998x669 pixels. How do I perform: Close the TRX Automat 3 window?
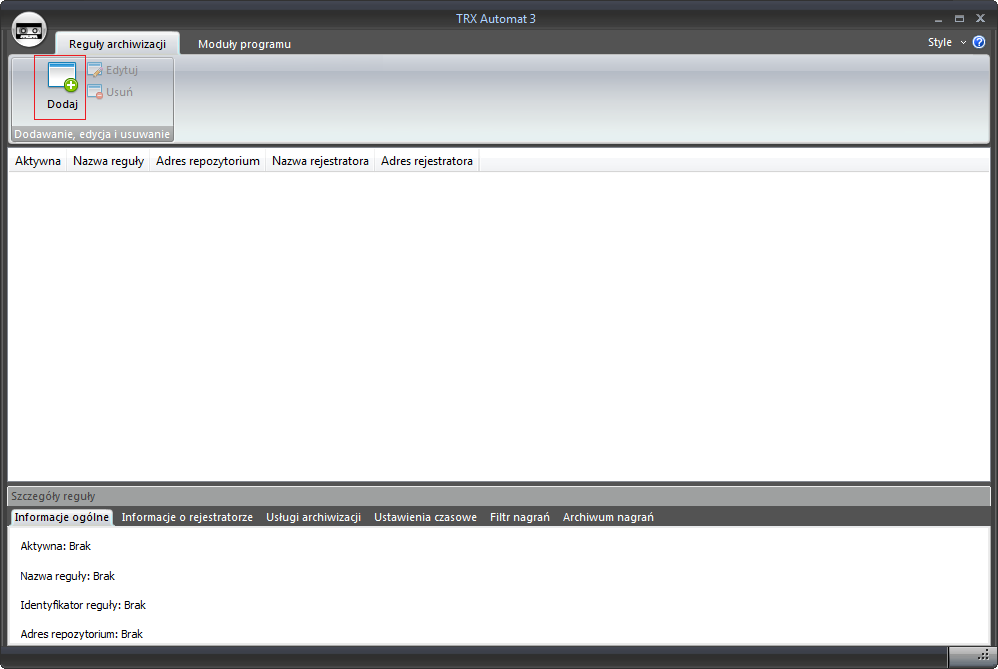pos(980,18)
